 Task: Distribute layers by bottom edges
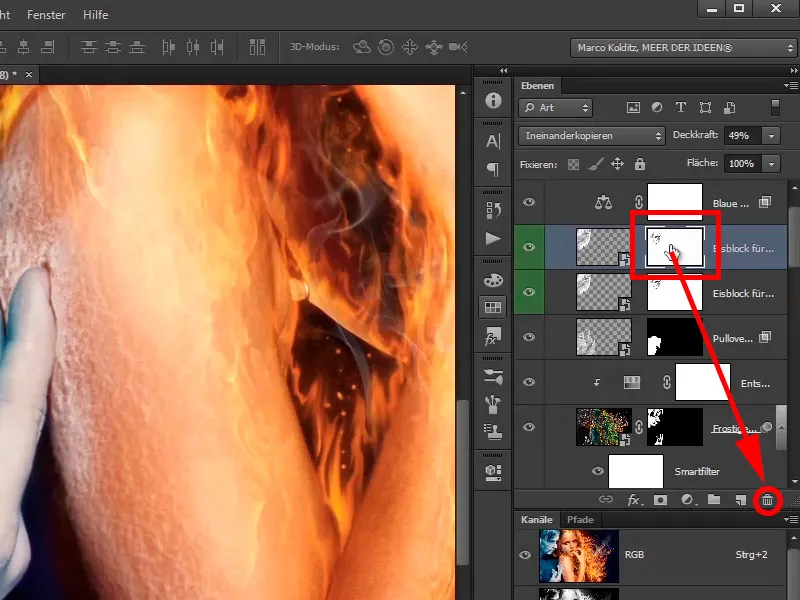pos(137,47)
